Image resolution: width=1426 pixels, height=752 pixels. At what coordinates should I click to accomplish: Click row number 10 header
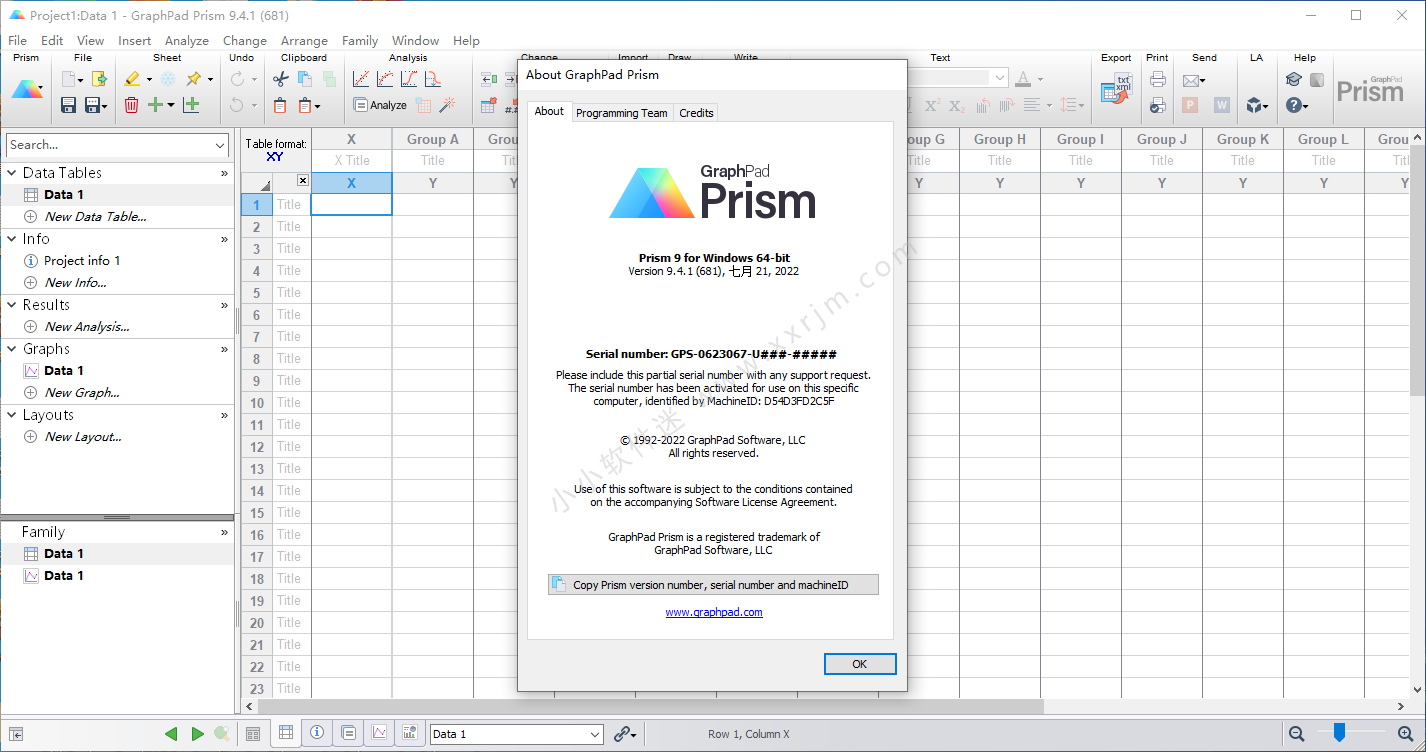257,403
